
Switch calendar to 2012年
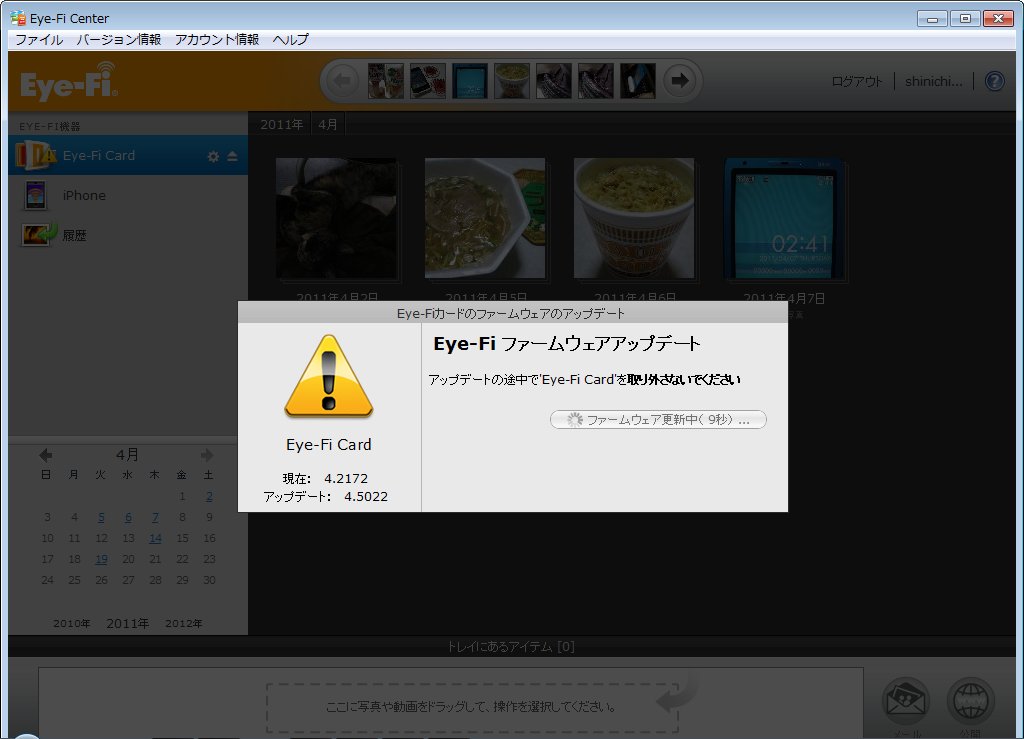pos(184,623)
